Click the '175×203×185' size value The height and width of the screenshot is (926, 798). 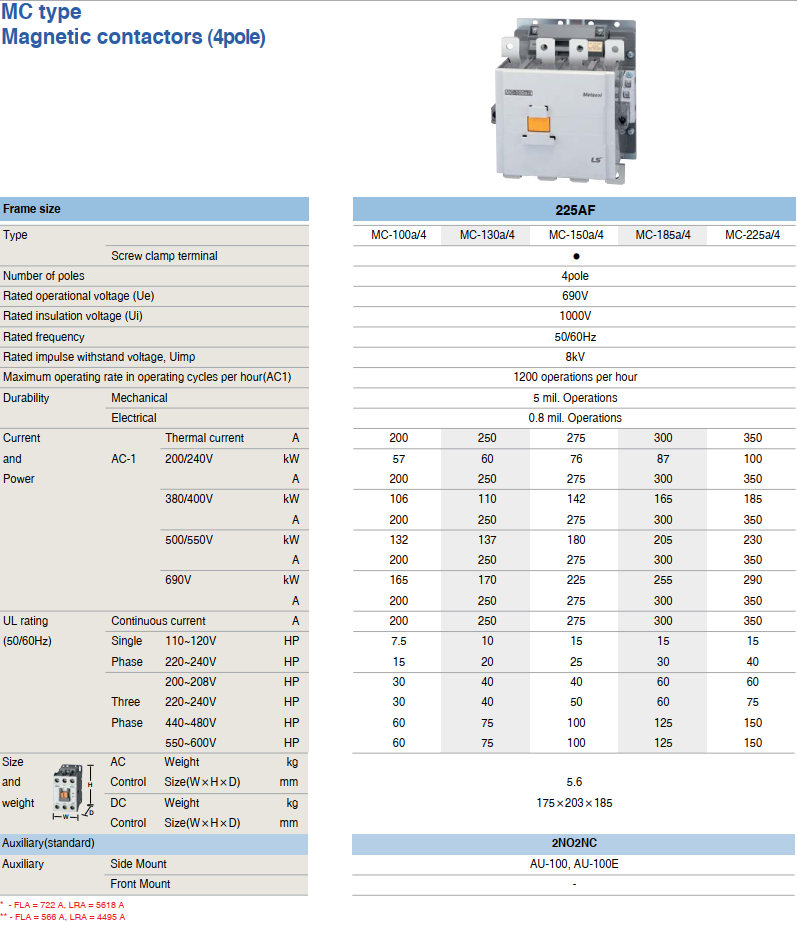pyautogui.click(x=574, y=803)
